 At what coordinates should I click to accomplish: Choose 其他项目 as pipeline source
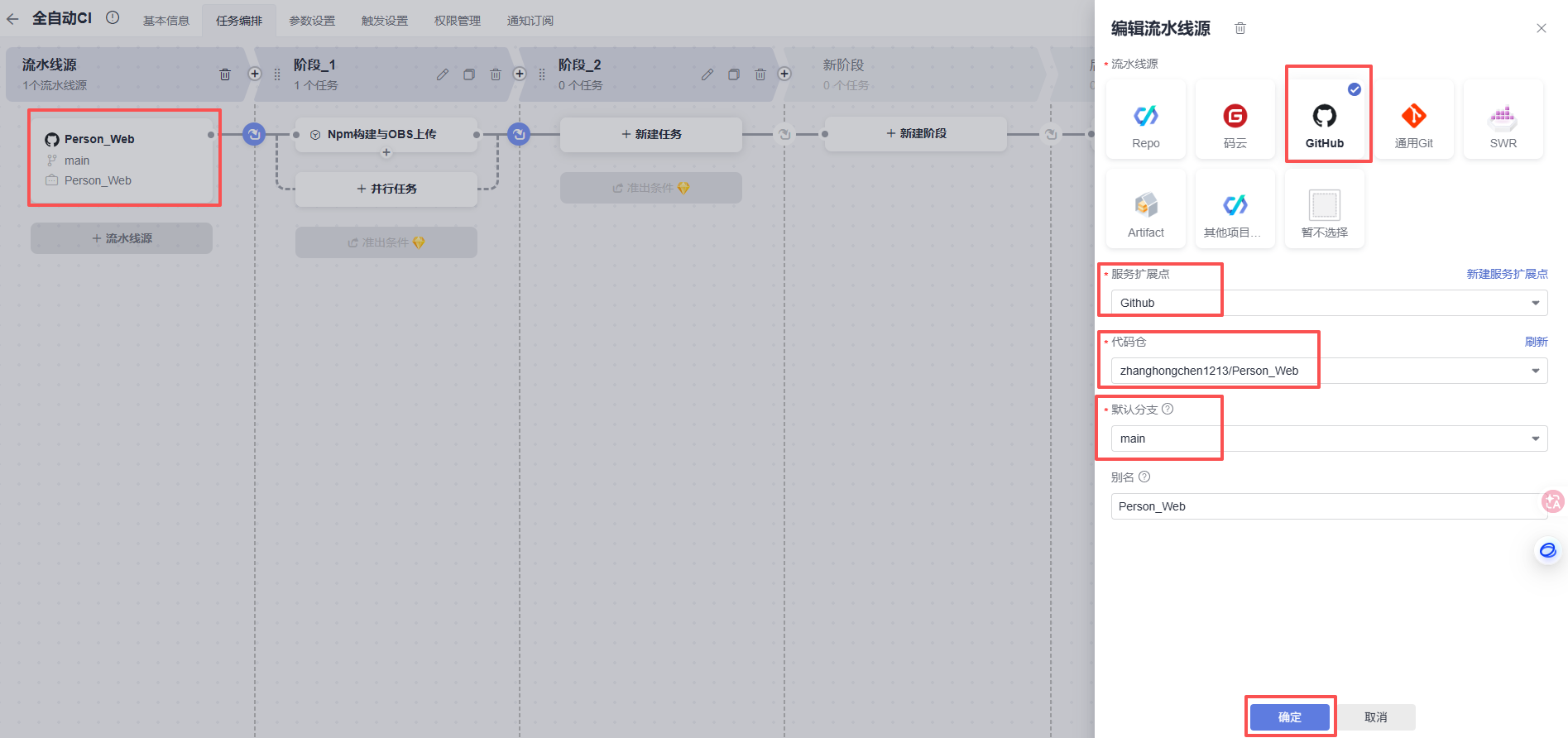1235,209
